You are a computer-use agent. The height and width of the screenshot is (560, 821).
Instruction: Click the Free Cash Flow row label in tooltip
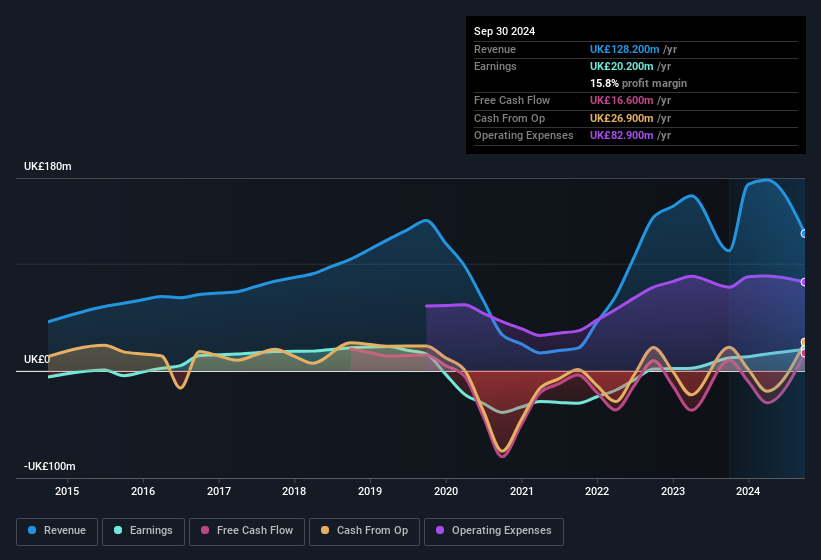pyautogui.click(x=512, y=100)
